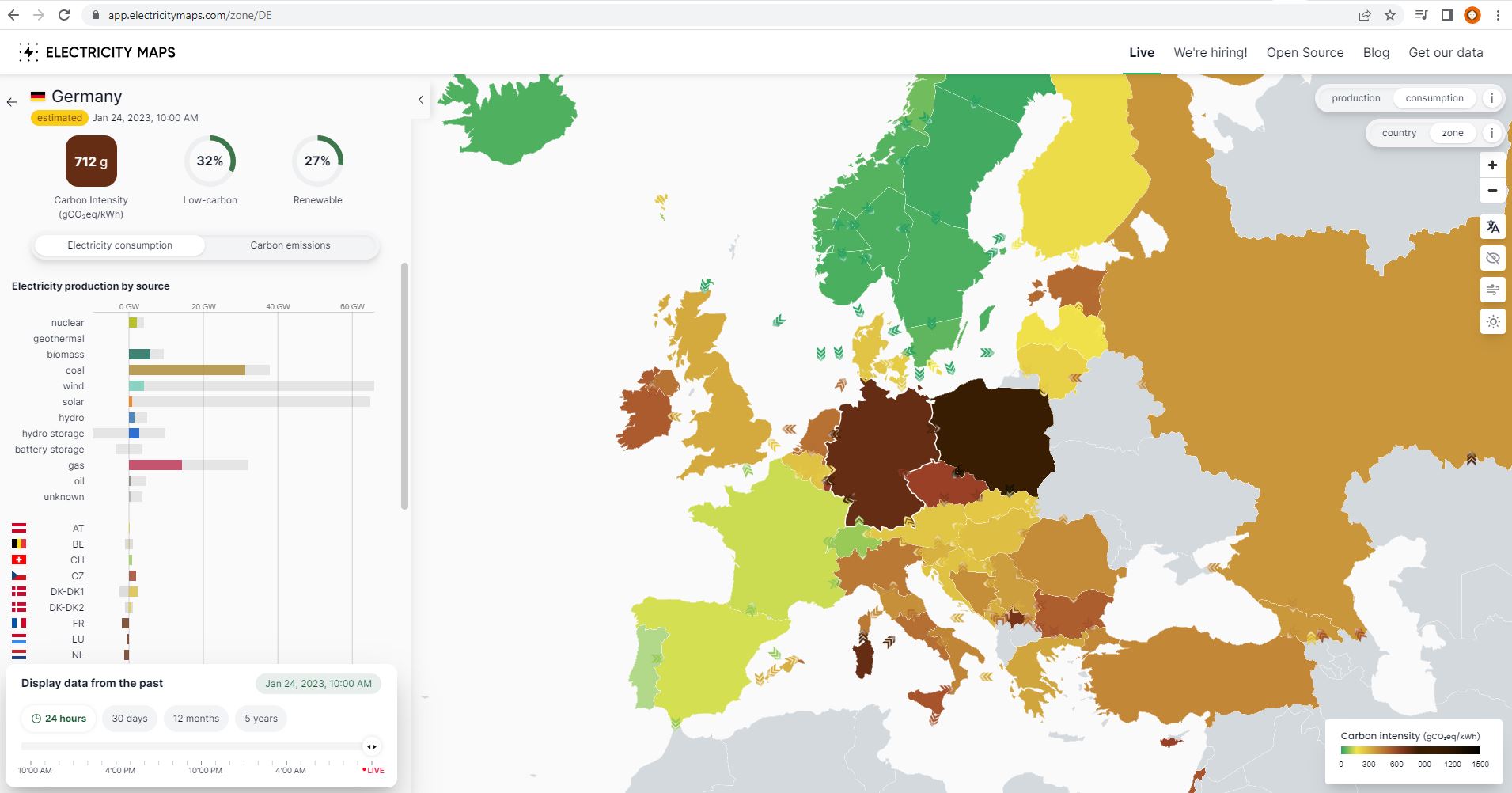Open the language selector icon
Image resolution: width=1512 pixels, height=793 pixels.
[1492, 226]
